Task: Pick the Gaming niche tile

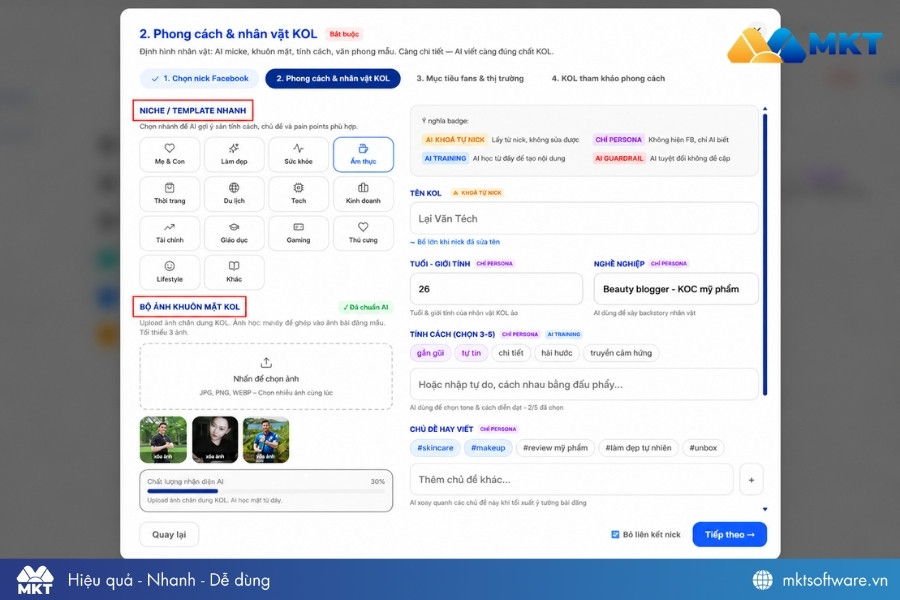Action: [298, 233]
